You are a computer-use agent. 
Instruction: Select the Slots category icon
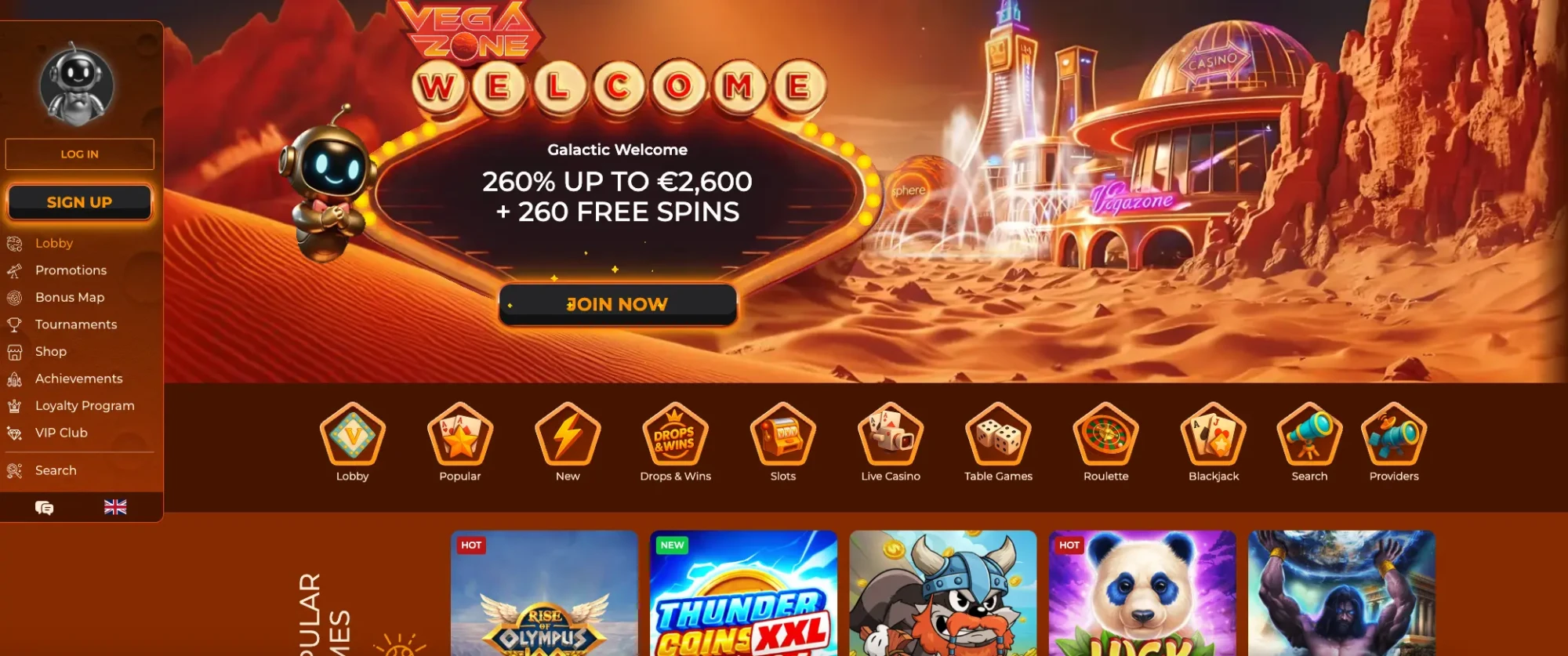click(x=782, y=434)
